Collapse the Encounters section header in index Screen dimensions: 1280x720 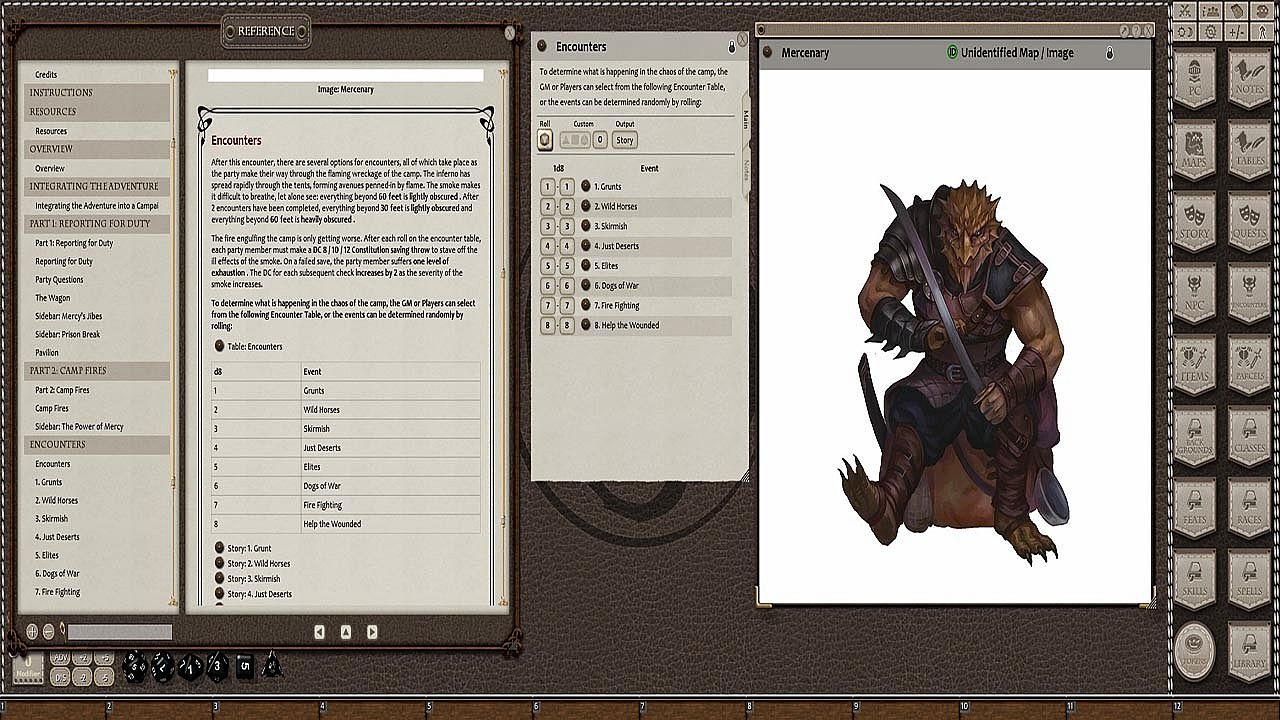[x=96, y=444]
